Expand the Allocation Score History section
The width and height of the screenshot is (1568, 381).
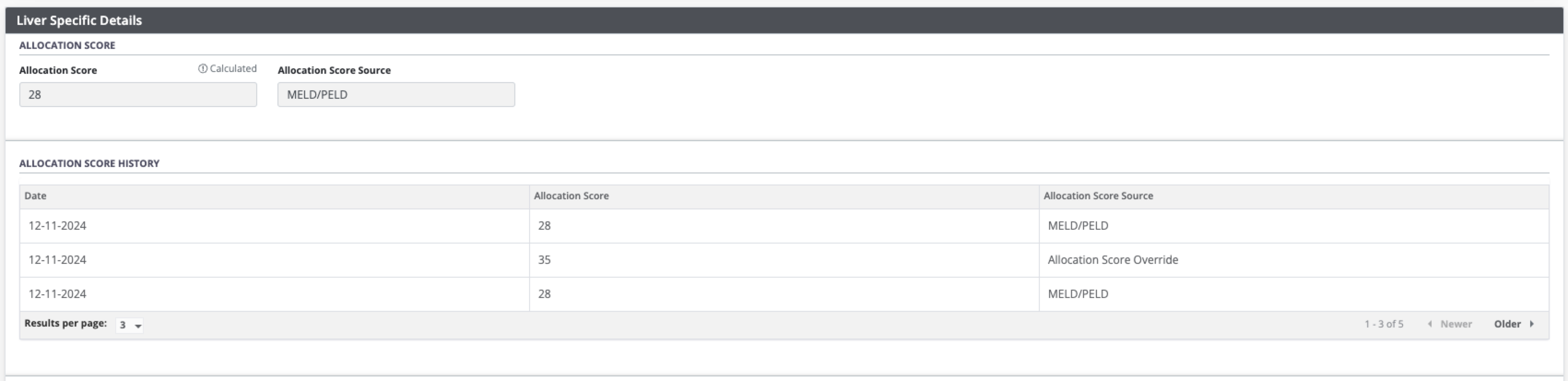tap(90, 163)
